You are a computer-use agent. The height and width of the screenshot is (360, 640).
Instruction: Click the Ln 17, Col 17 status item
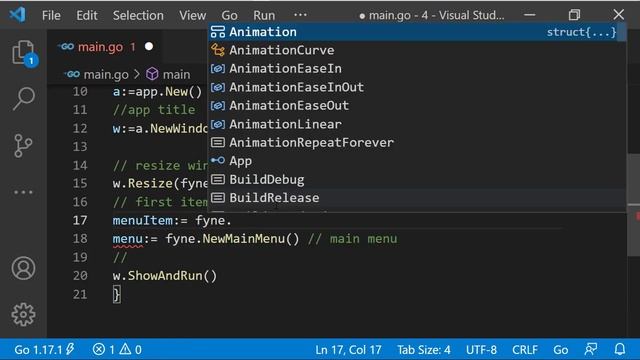tap(348, 350)
